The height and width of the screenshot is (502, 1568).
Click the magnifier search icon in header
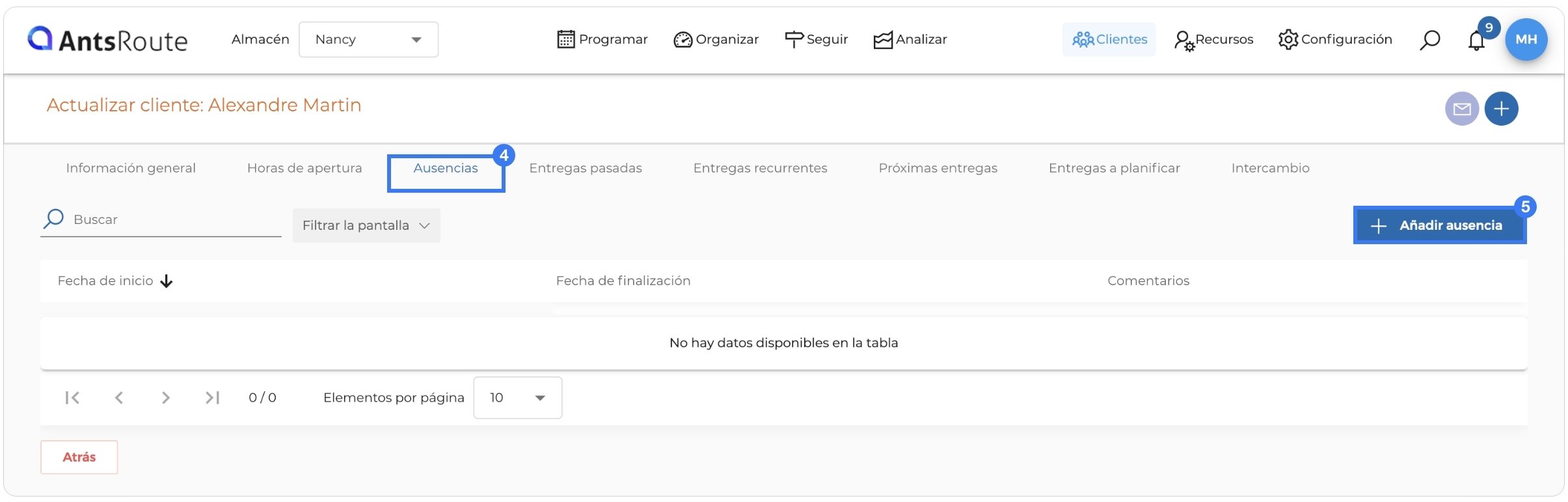click(1429, 40)
